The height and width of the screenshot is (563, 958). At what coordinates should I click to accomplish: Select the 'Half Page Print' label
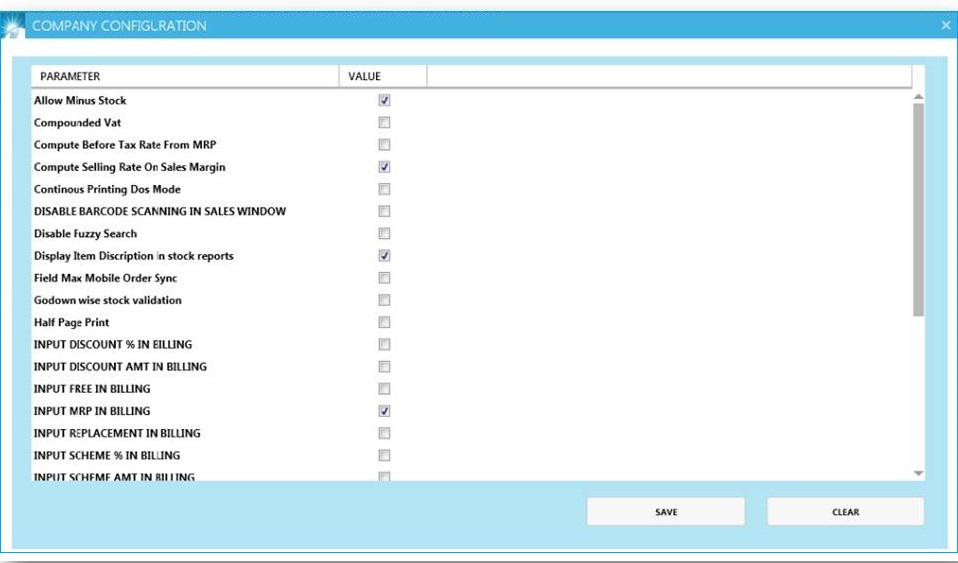71,322
